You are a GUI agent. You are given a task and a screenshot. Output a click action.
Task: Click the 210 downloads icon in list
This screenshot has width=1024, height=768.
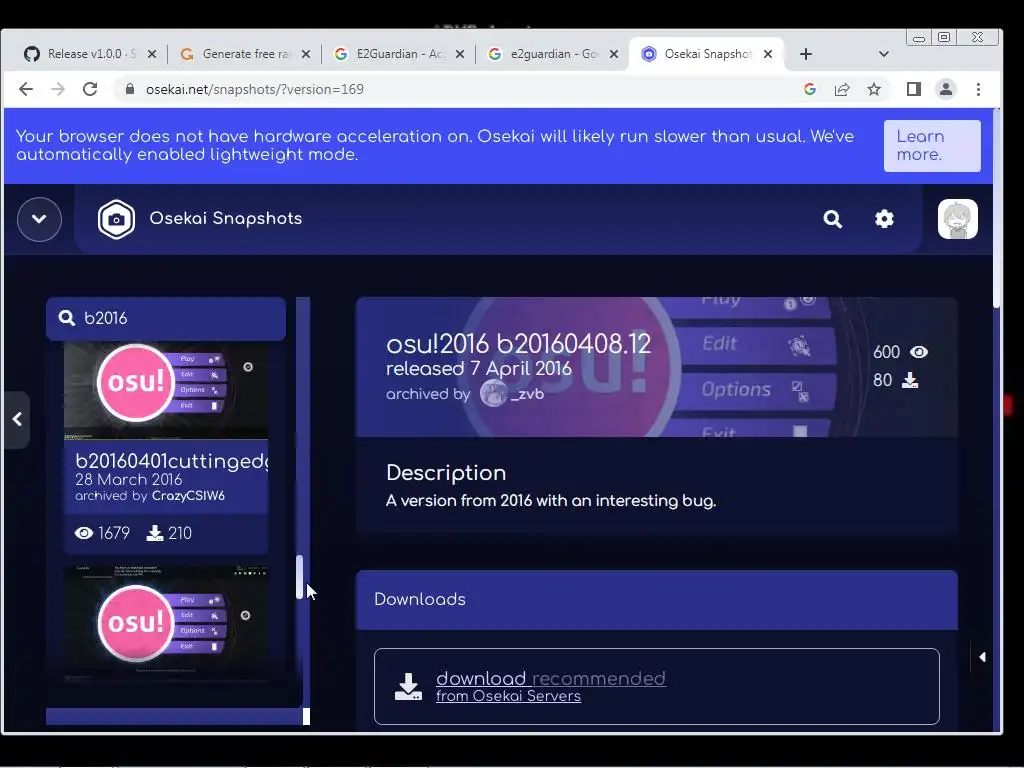pos(155,533)
